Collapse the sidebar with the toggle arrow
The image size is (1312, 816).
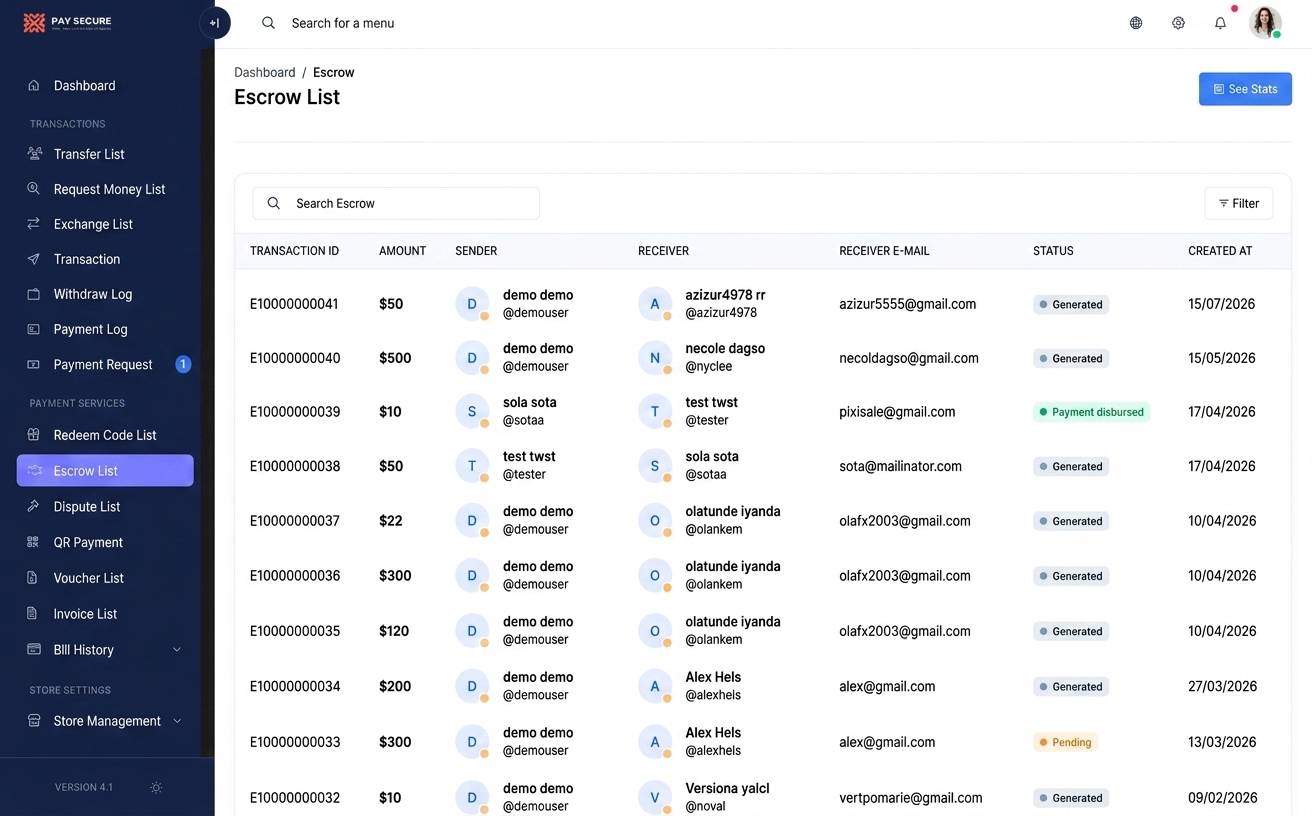tap(215, 23)
